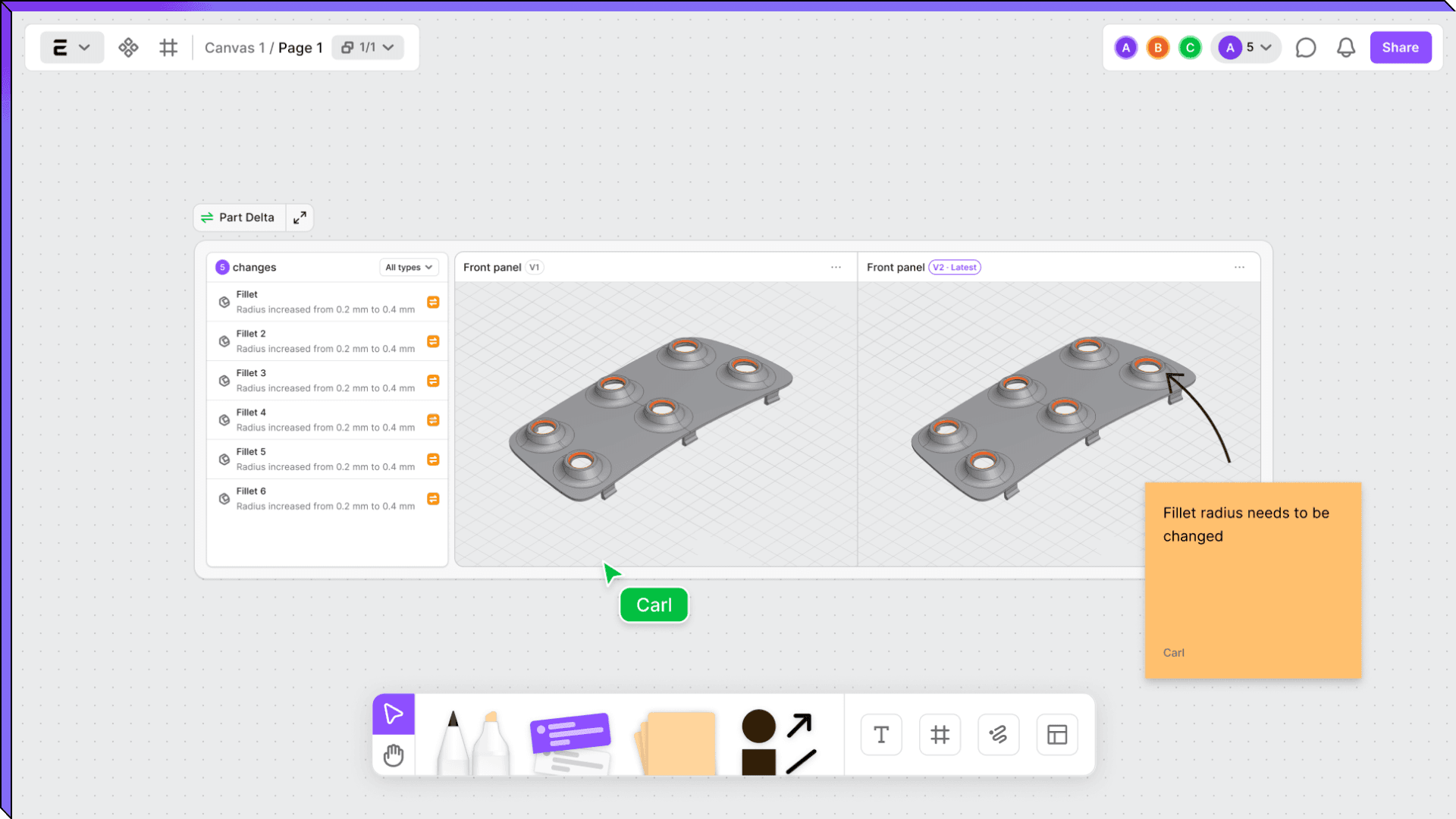Viewport: 1456px width, 819px height.
Task: Open Canvas 1 breadcrumb
Action: coord(234,48)
